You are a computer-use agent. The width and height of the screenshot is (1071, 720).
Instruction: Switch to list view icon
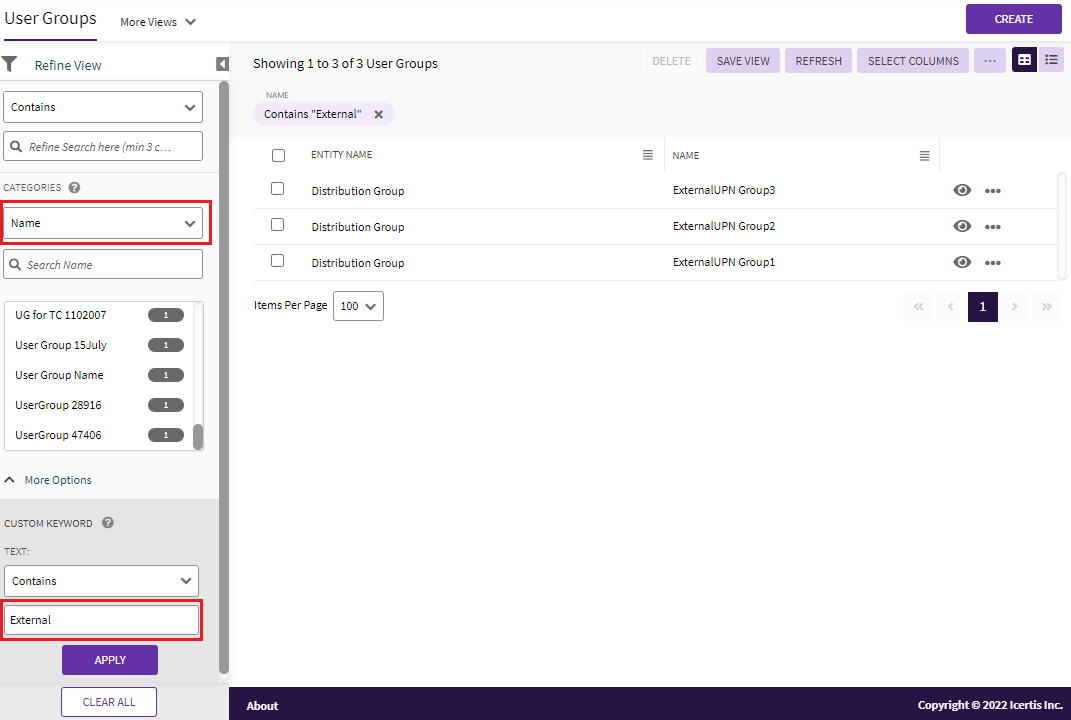pyautogui.click(x=1051, y=60)
